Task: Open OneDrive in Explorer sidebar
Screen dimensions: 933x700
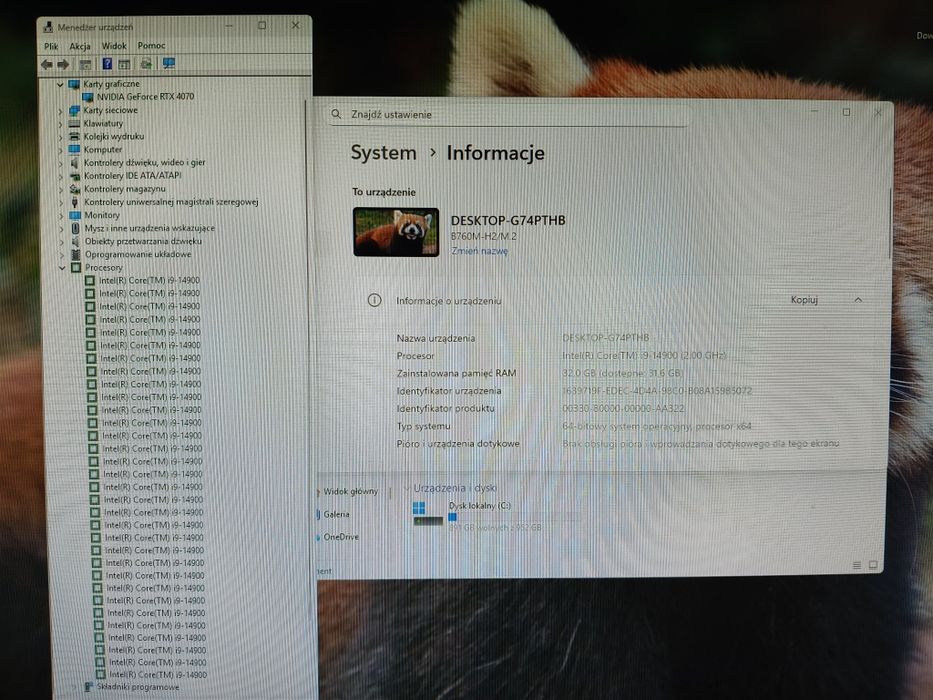Action: [341, 536]
